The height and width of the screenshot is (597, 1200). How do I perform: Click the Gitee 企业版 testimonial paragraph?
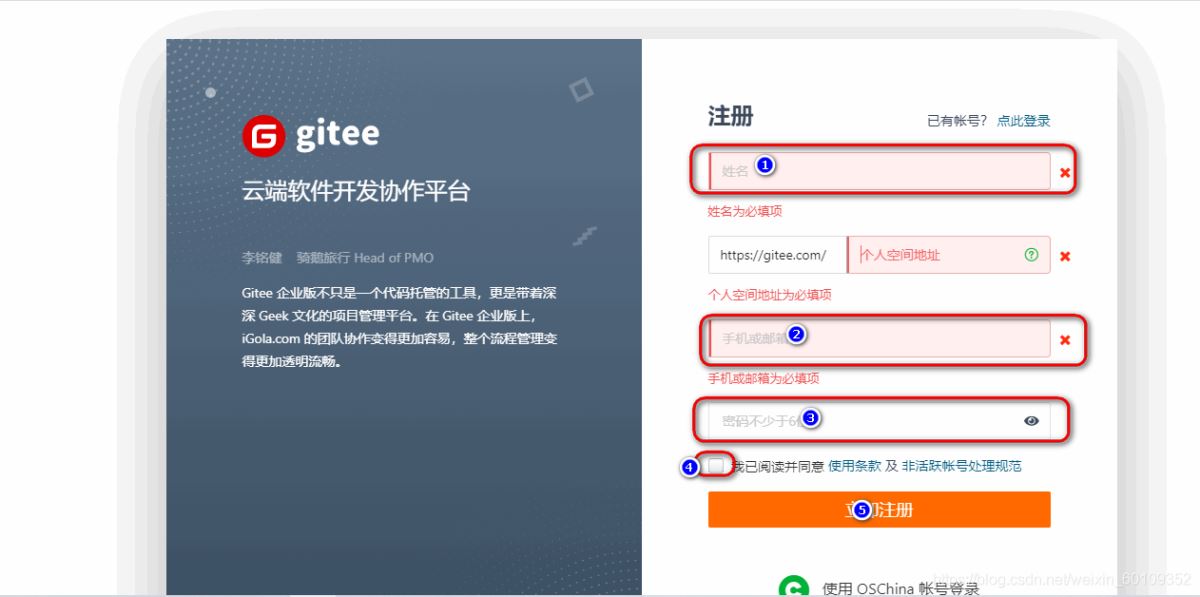[400, 327]
